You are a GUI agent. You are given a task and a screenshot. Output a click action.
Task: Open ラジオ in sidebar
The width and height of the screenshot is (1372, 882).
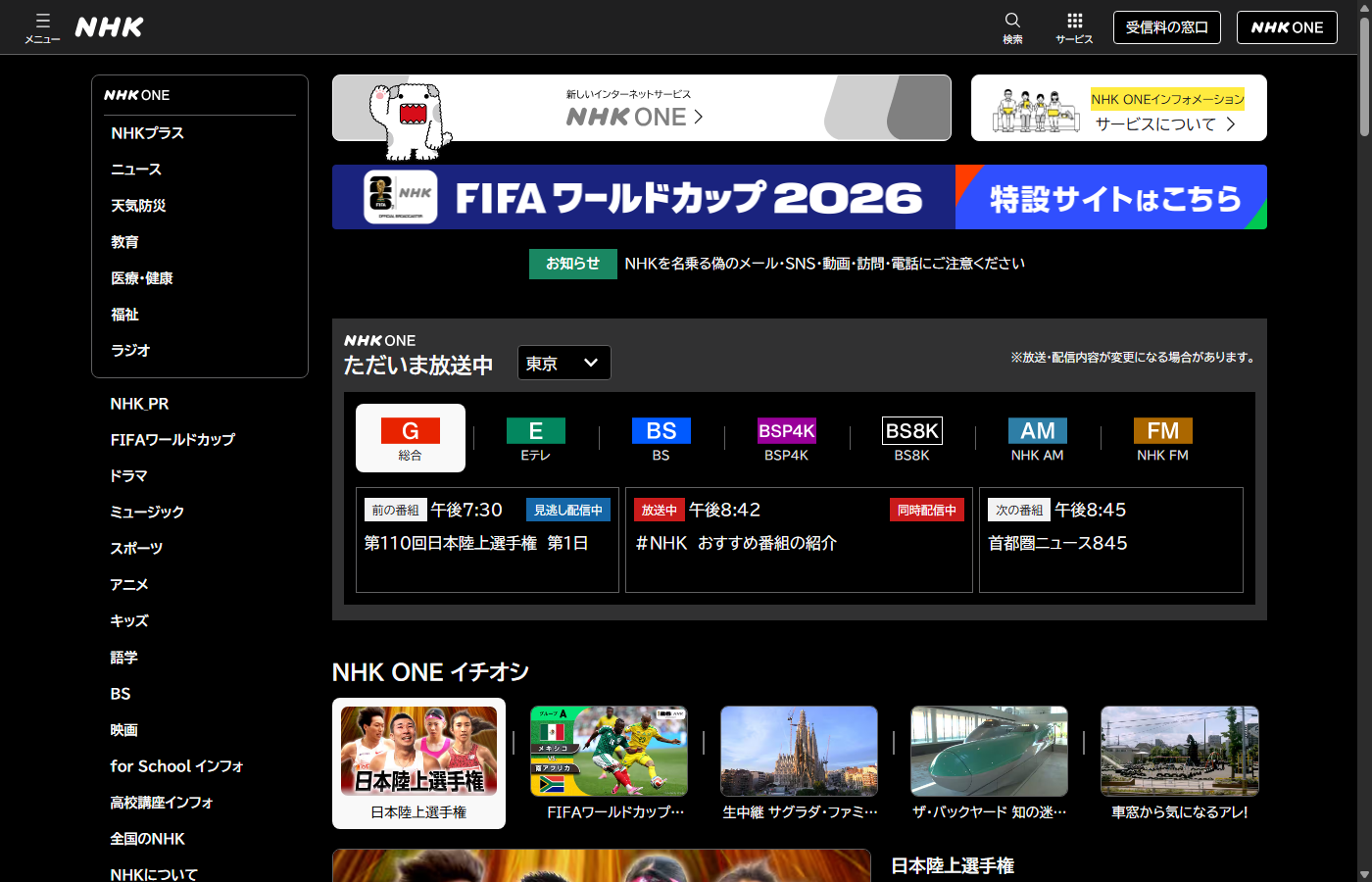coord(130,350)
